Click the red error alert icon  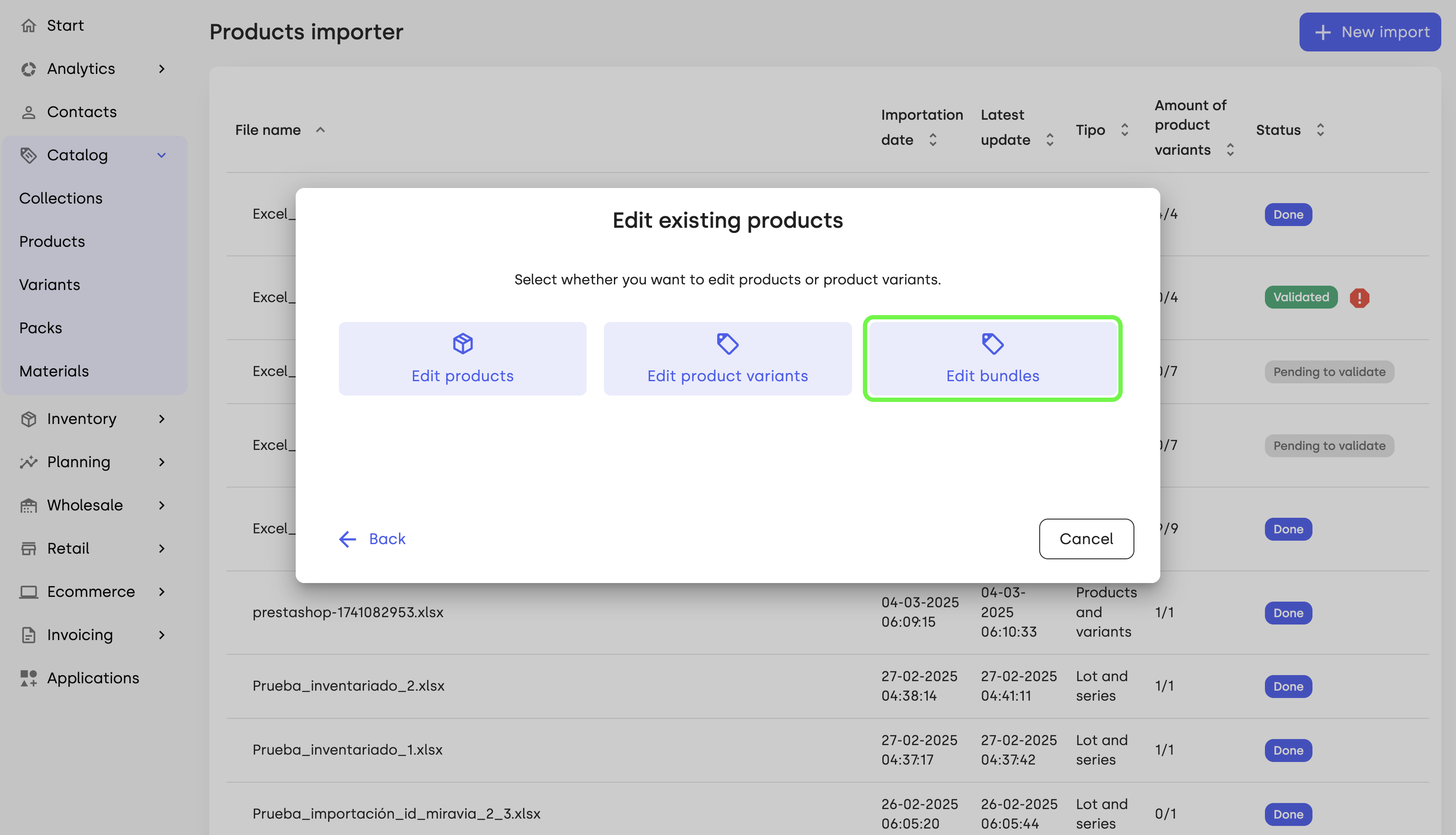click(x=1359, y=298)
